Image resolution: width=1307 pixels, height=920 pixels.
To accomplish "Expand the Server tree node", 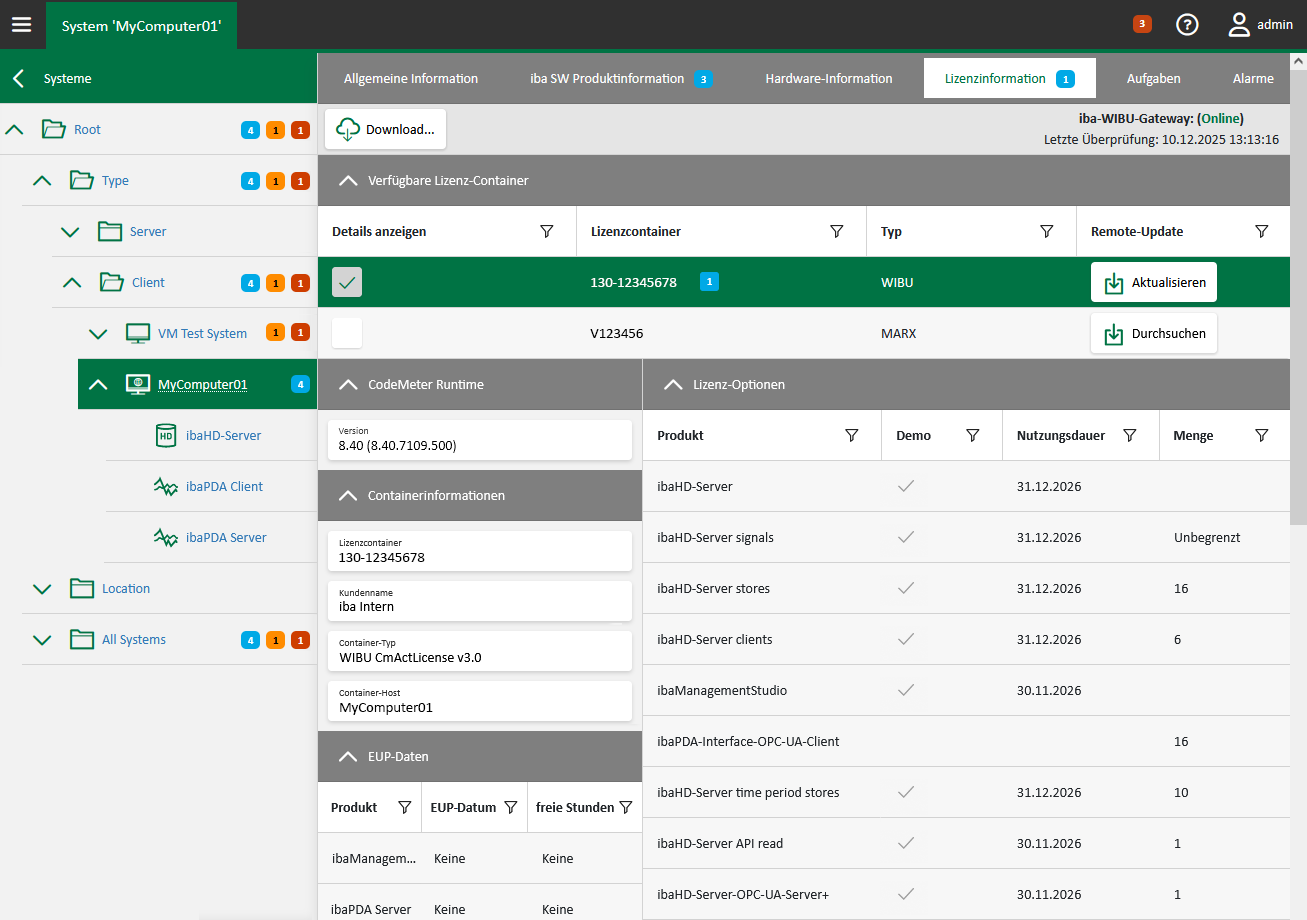I will coord(70,231).
